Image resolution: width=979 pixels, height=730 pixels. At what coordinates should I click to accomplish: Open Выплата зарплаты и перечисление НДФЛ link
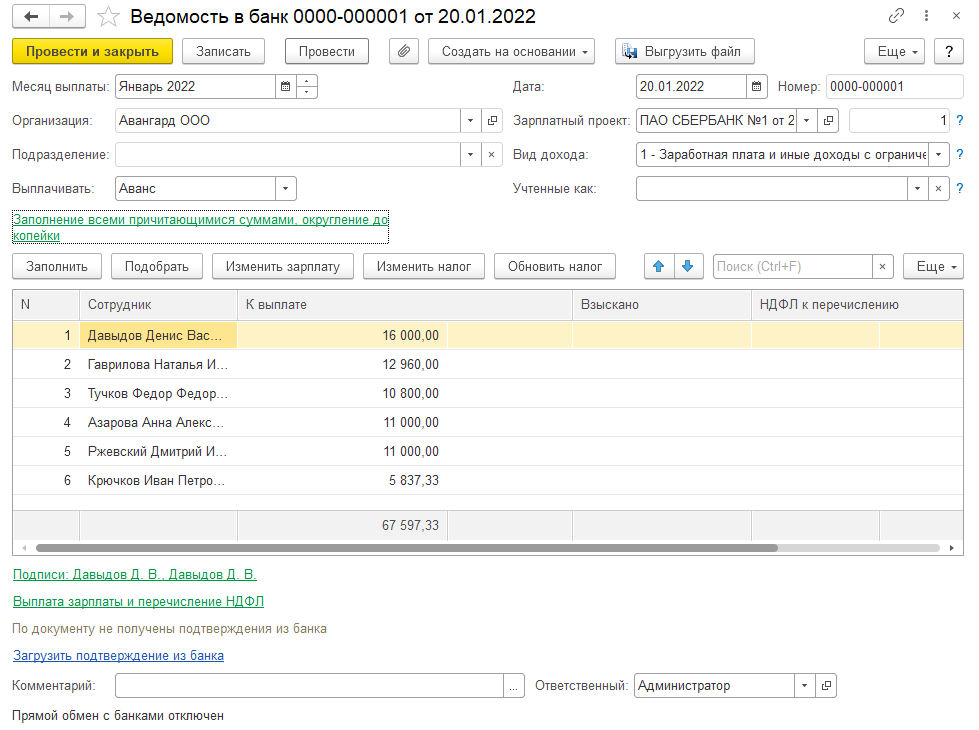click(139, 601)
